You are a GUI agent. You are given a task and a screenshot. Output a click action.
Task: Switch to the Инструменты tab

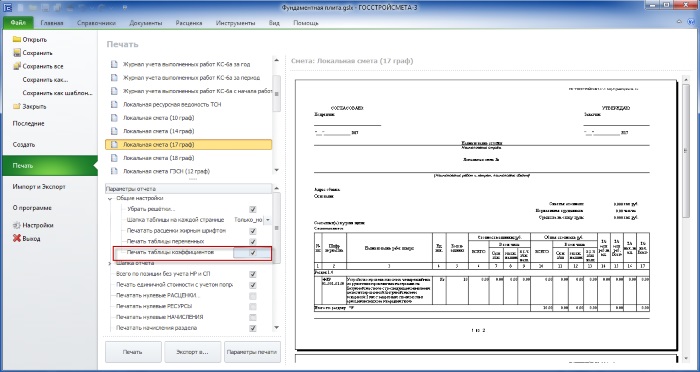tap(235, 23)
